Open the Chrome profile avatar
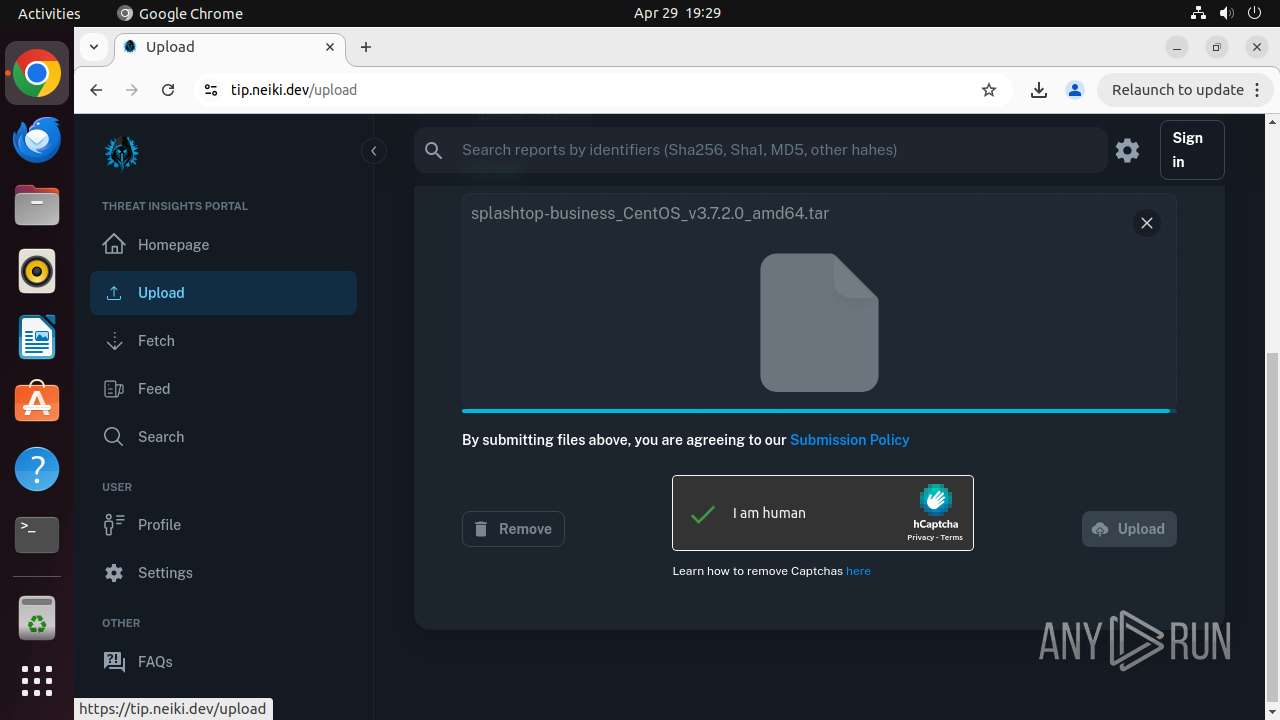This screenshot has height=720, width=1280. click(x=1075, y=90)
